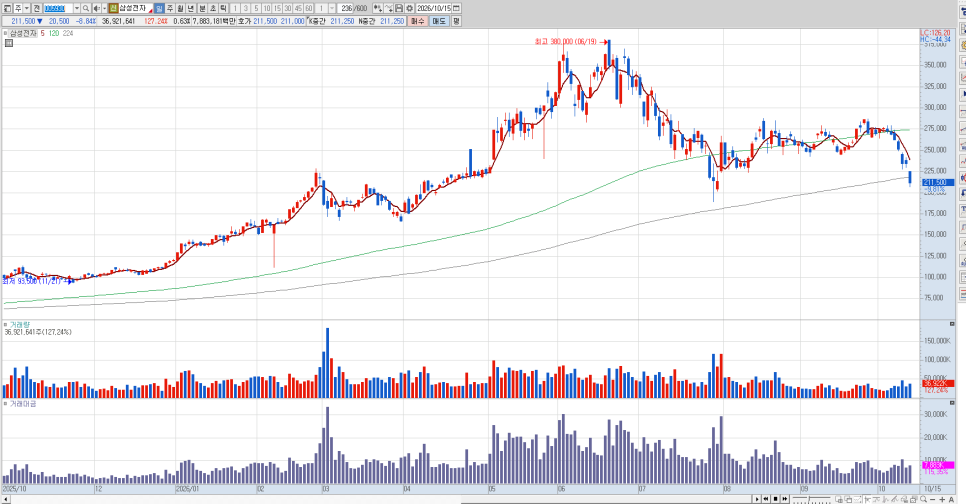Select the 년 (yearly) period button

(x=190, y=8)
